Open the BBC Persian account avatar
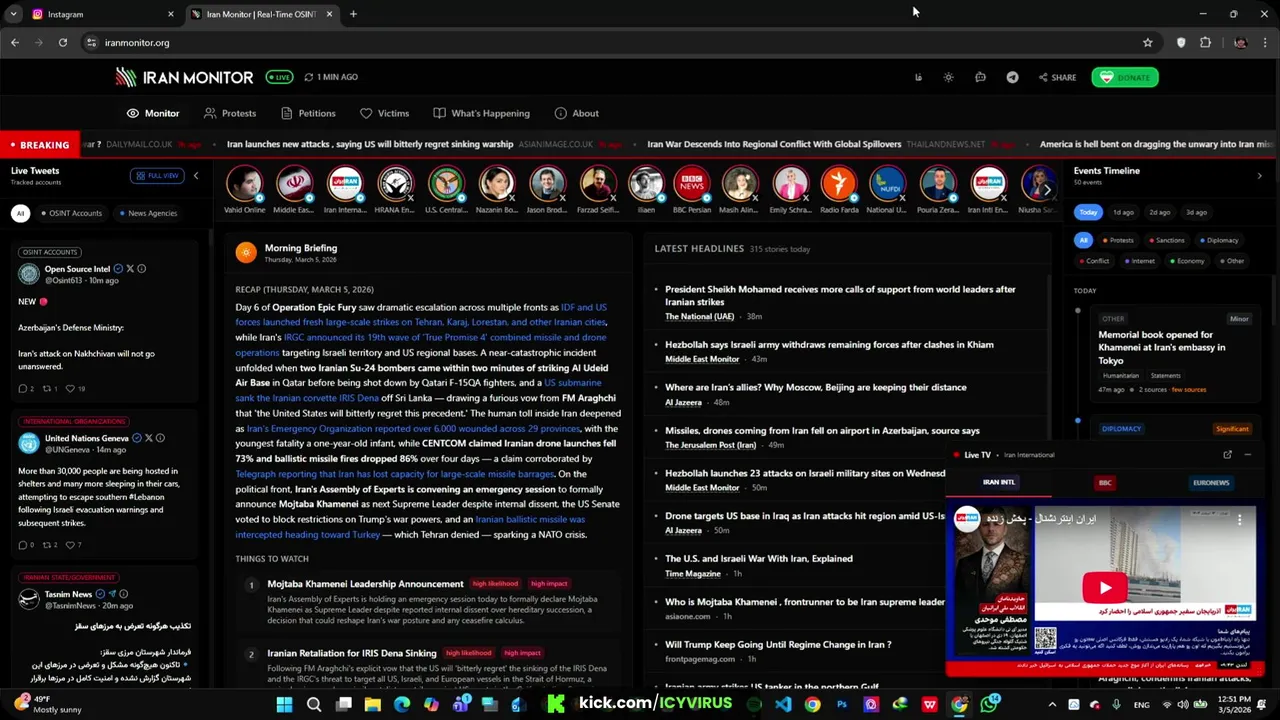This screenshot has width=1280, height=720. (x=691, y=184)
